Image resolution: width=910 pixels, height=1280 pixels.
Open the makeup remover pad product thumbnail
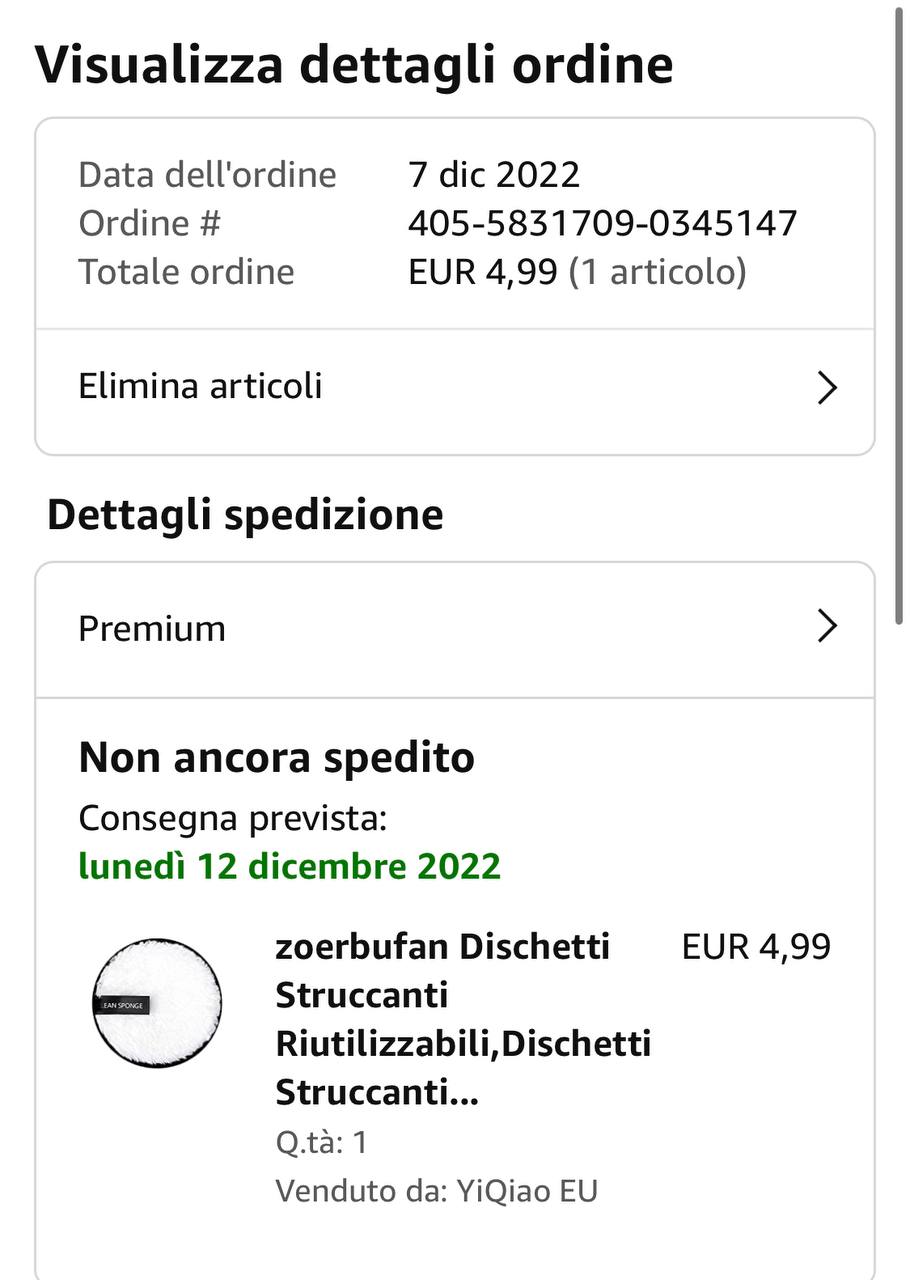click(x=157, y=1003)
